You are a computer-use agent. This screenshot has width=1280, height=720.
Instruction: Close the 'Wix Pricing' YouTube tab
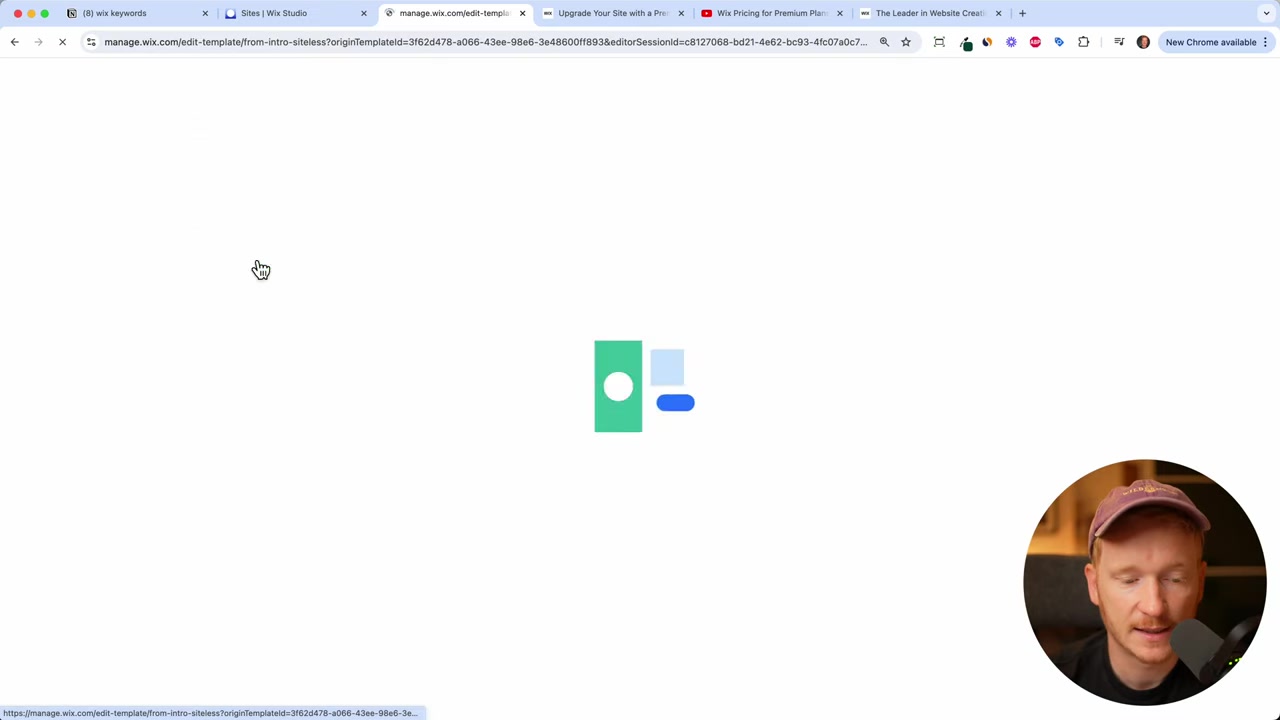point(840,13)
